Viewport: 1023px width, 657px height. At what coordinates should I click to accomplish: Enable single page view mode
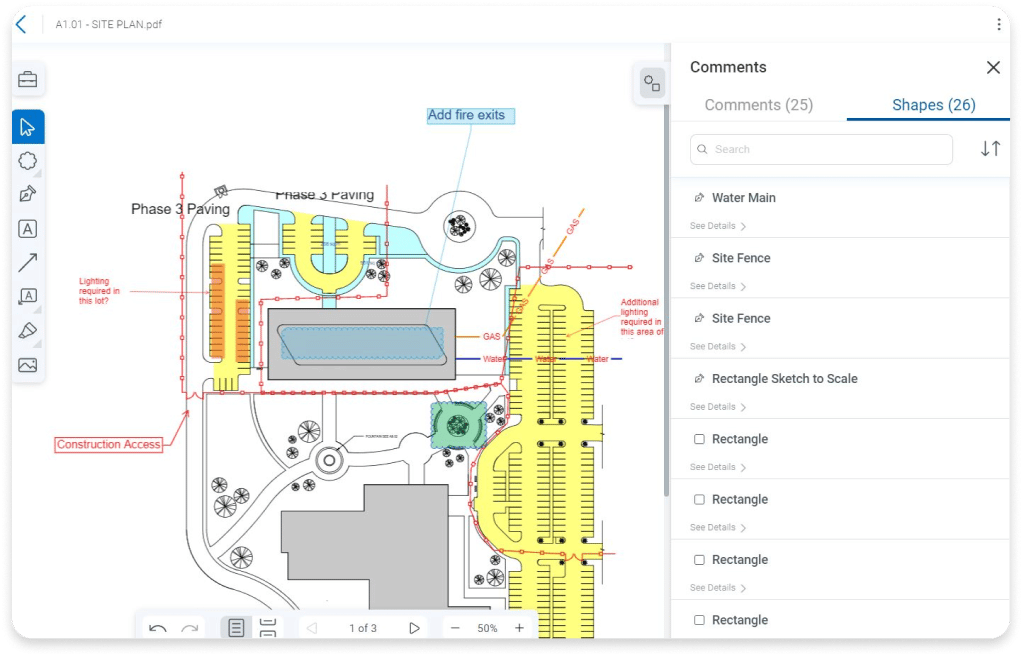(x=236, y=628)
